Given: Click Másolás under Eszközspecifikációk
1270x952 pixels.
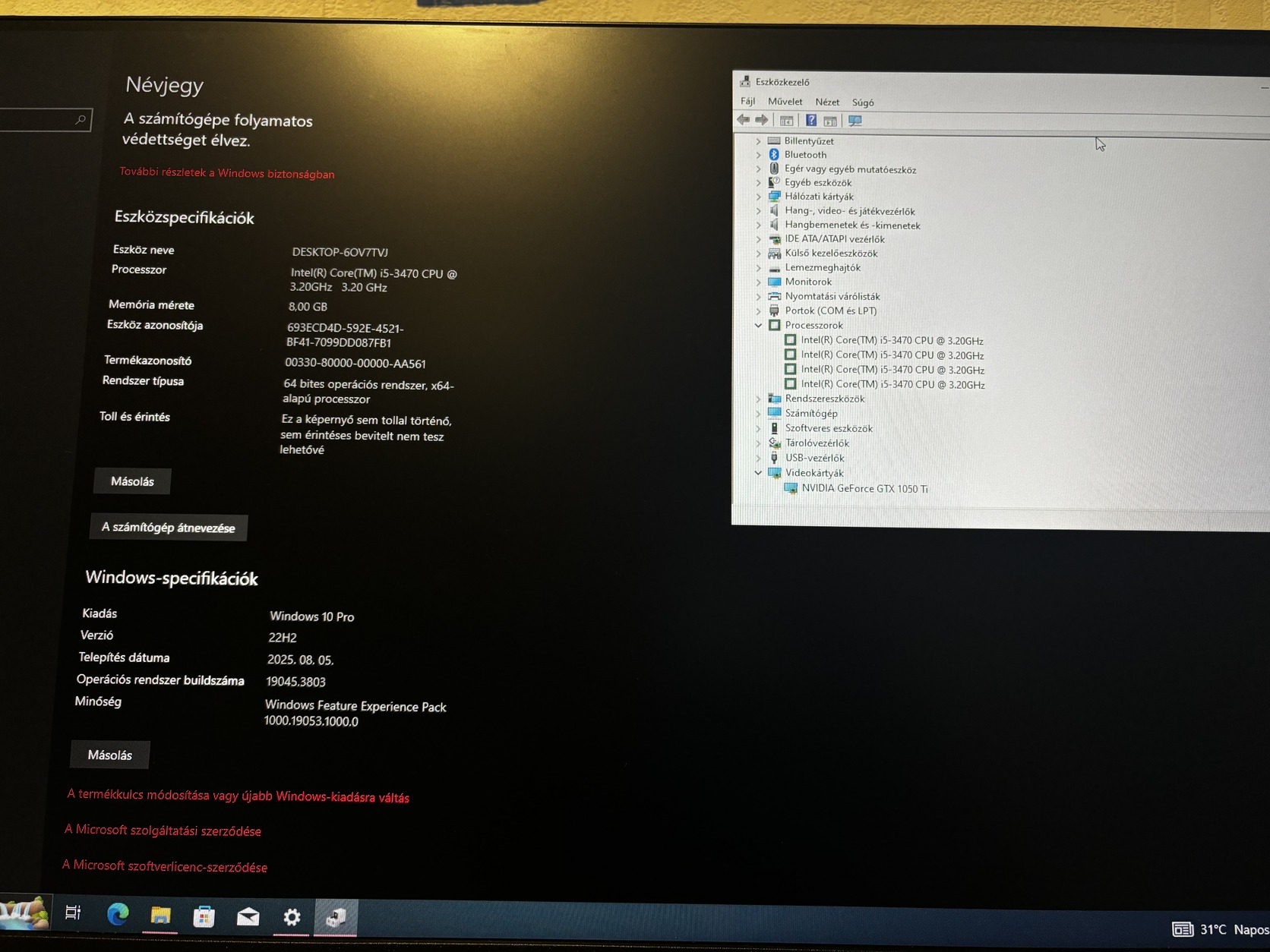Looking at the screenshot, I should pyautogui.click(x=132, y=481).
